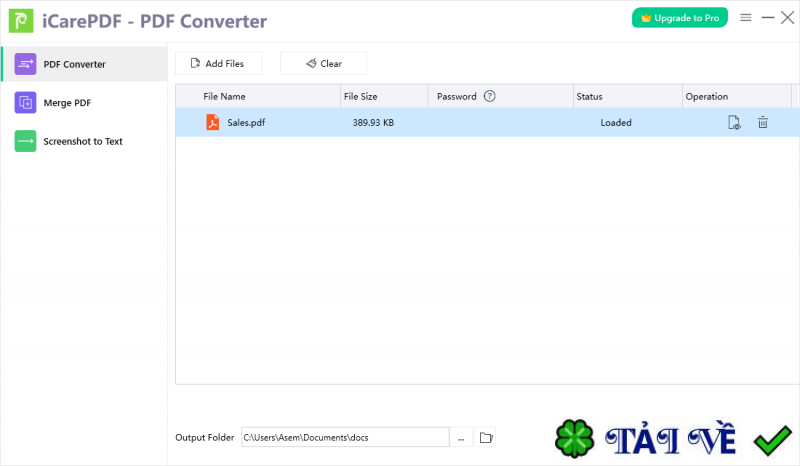Screen dimensions: 800x466
Task: Switch to the Merge PDF section
Action: 84,103
